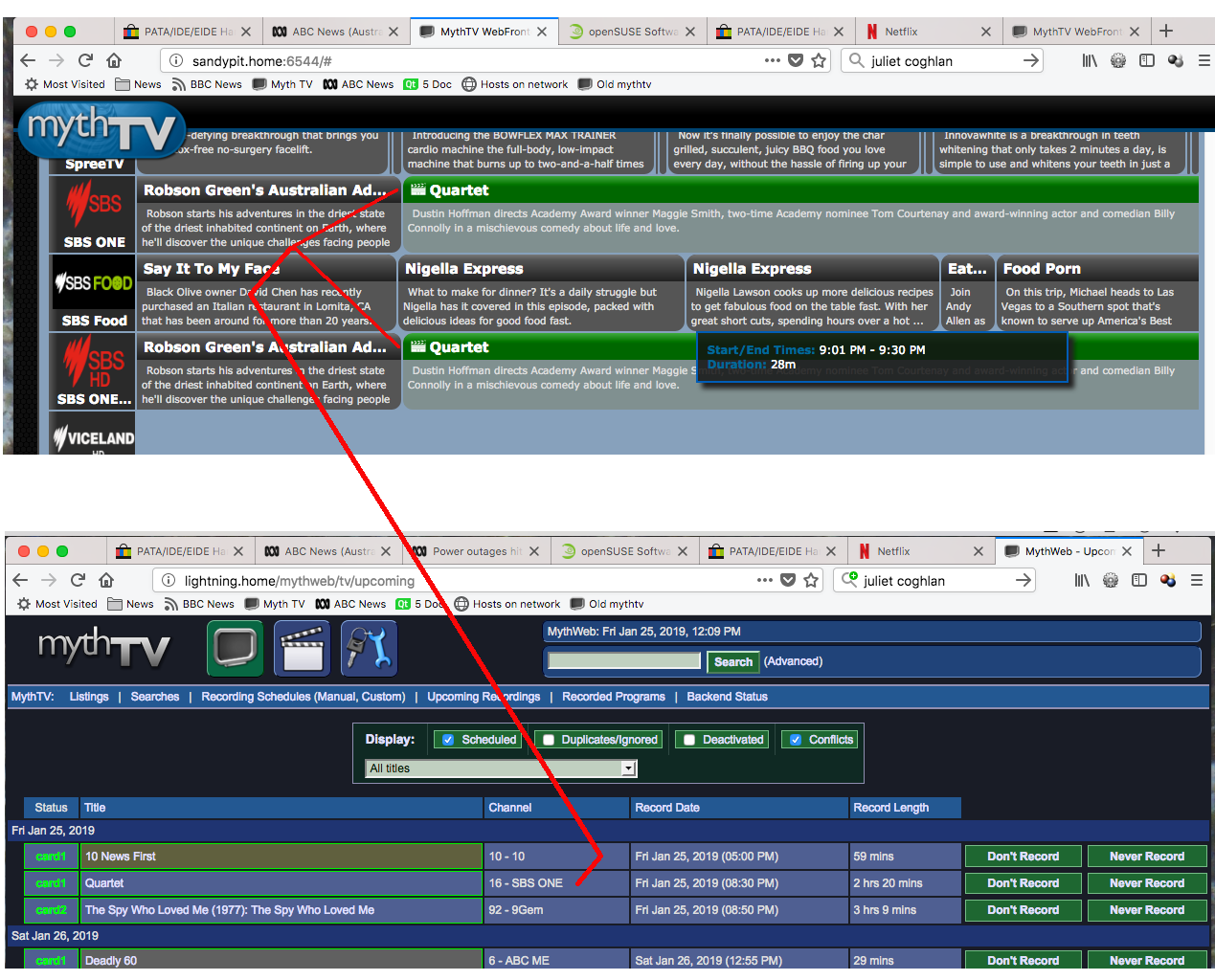
Task: Open page actions menu in sandypit.home address bar
Action: (x=772, y=60)
